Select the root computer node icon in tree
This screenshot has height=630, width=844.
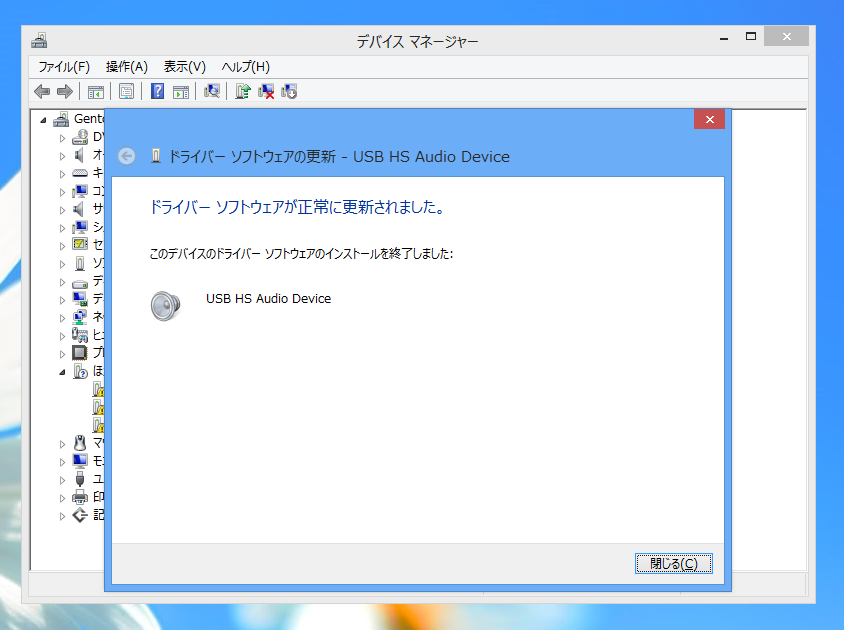coord(61,118)
